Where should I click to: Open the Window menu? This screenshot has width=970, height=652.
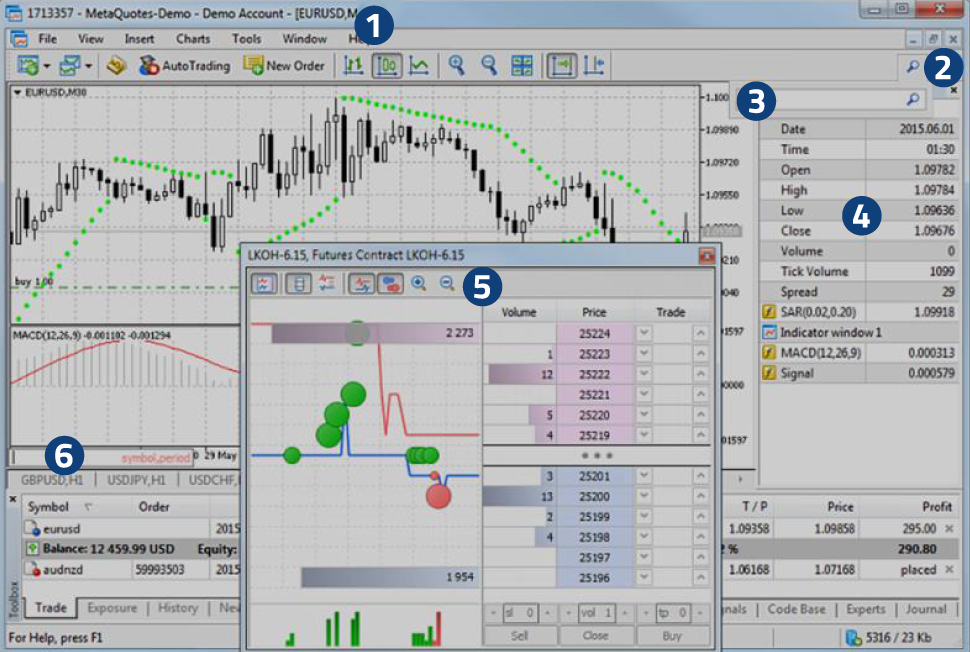(x=304, y=38)
